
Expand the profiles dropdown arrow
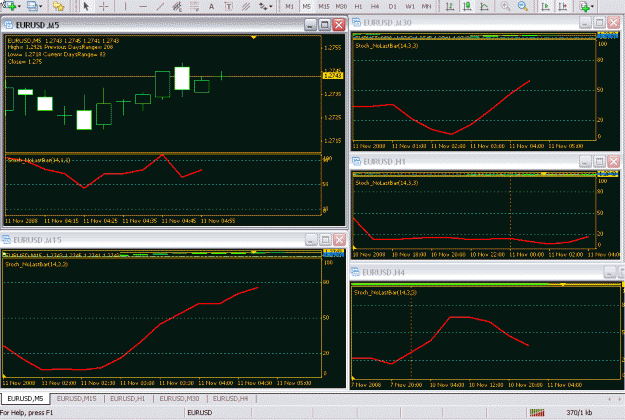tap(41, 6)
